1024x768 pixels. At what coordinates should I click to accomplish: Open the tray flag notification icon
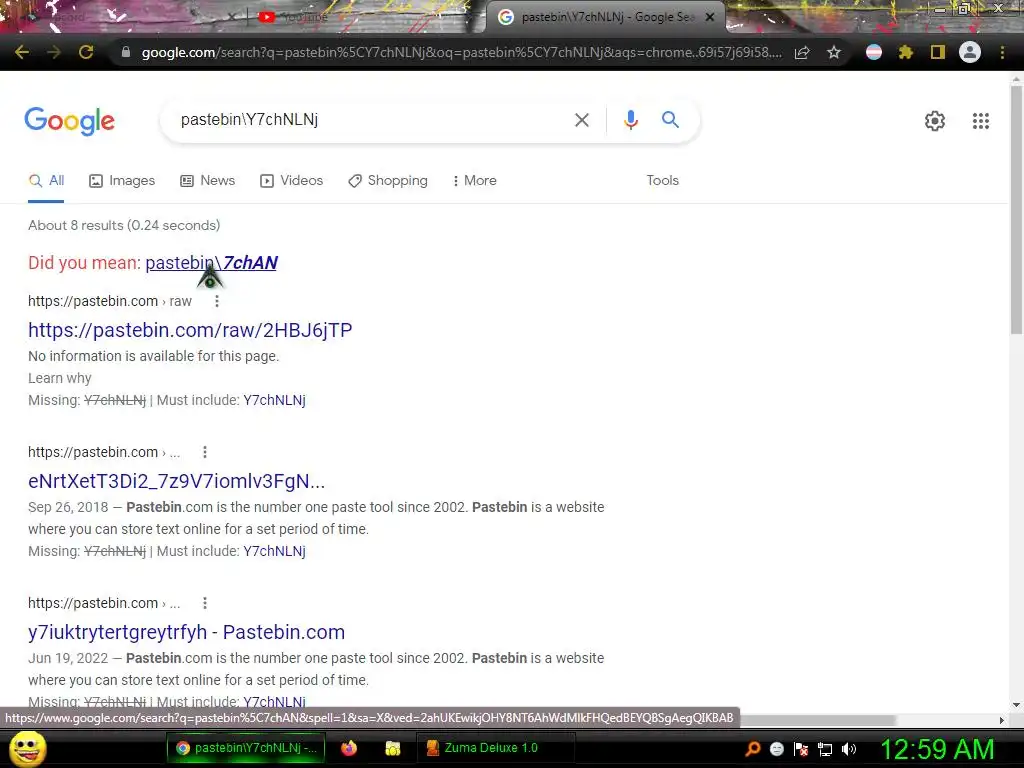[x=801, y=749]
